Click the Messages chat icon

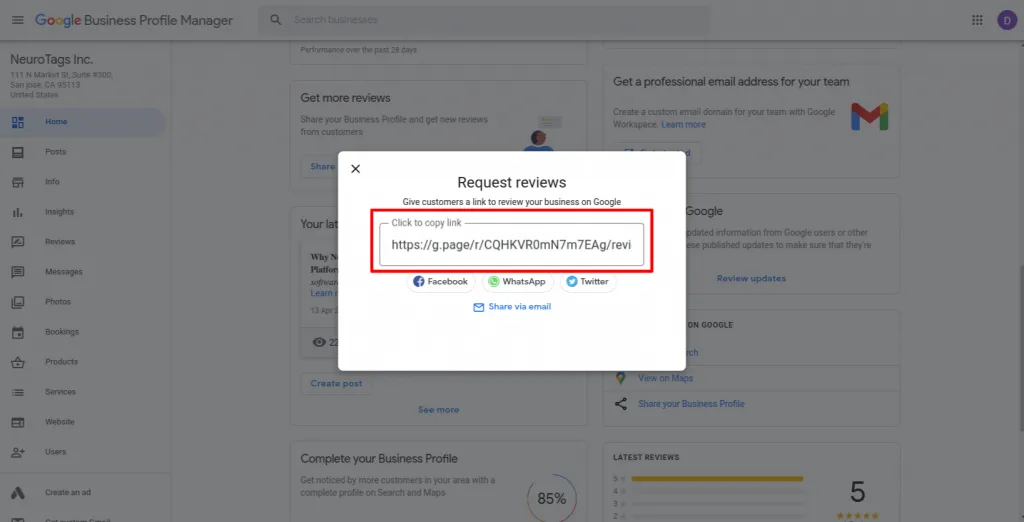click(18, 272)
